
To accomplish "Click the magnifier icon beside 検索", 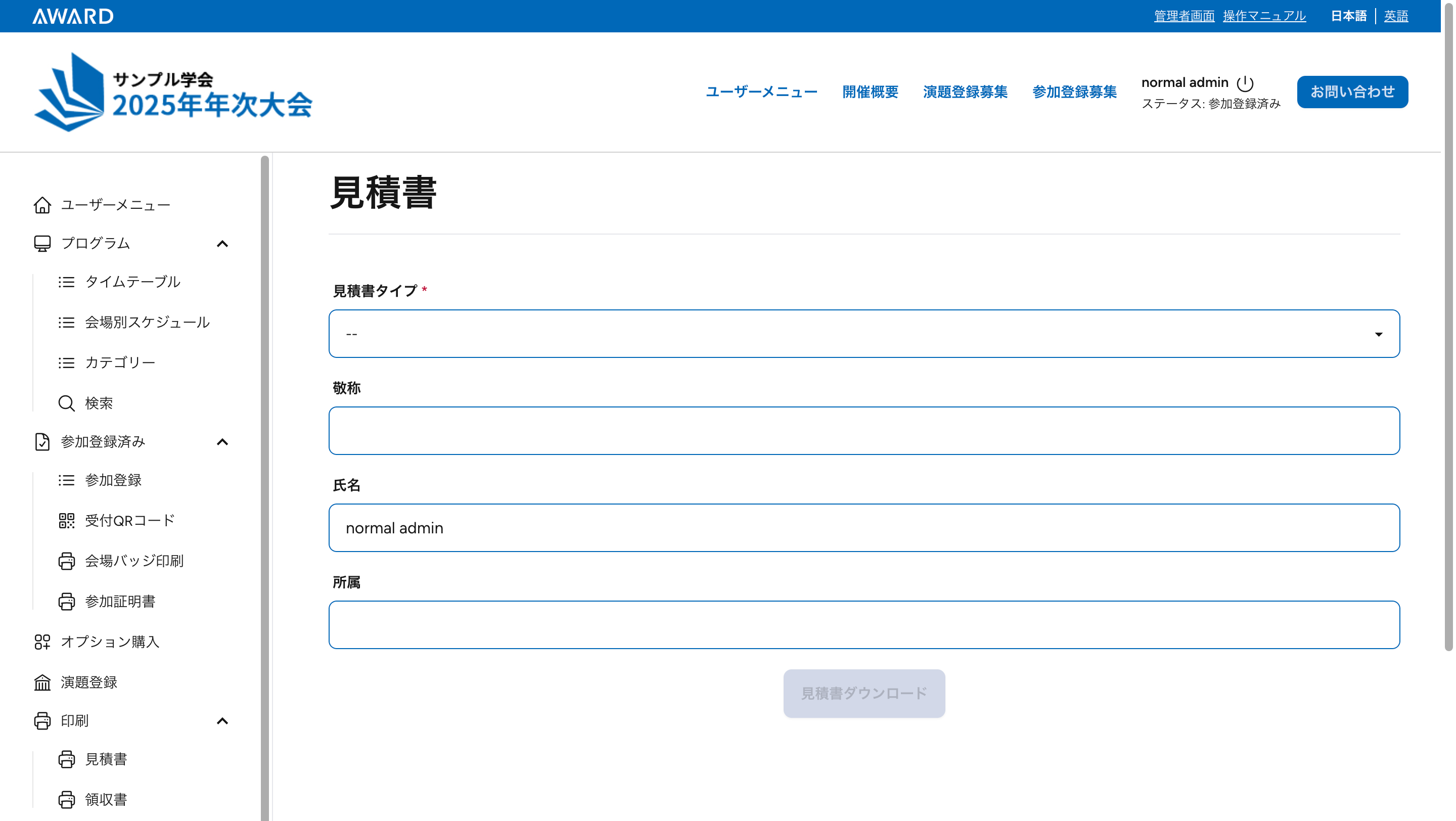I will pos(67,403).
